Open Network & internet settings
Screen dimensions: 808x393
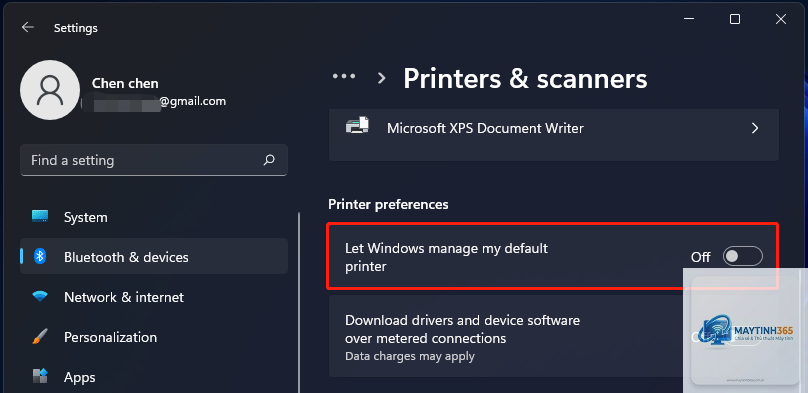[154, 297]
